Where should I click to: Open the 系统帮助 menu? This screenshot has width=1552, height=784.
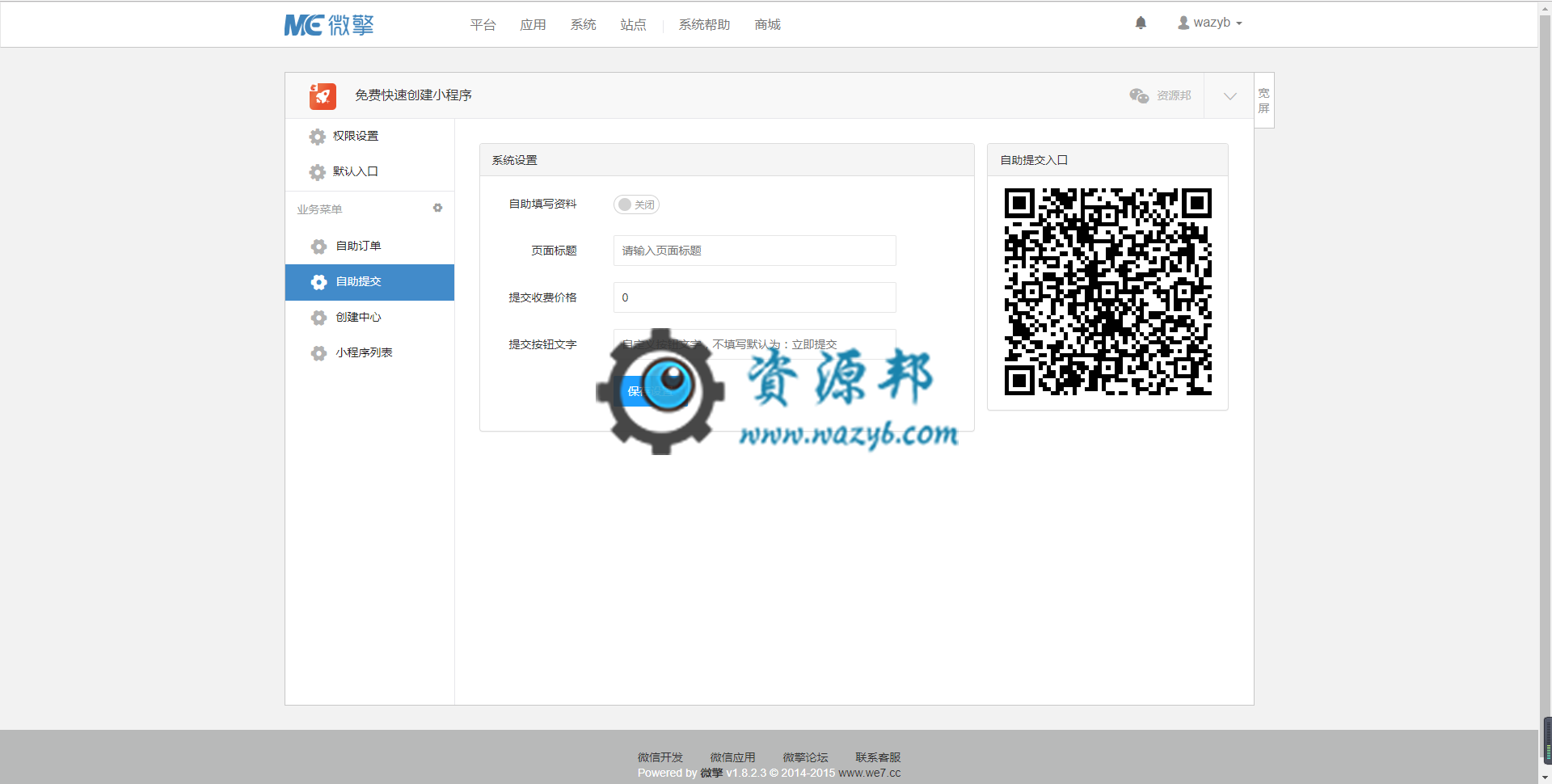tap(704, 25)
